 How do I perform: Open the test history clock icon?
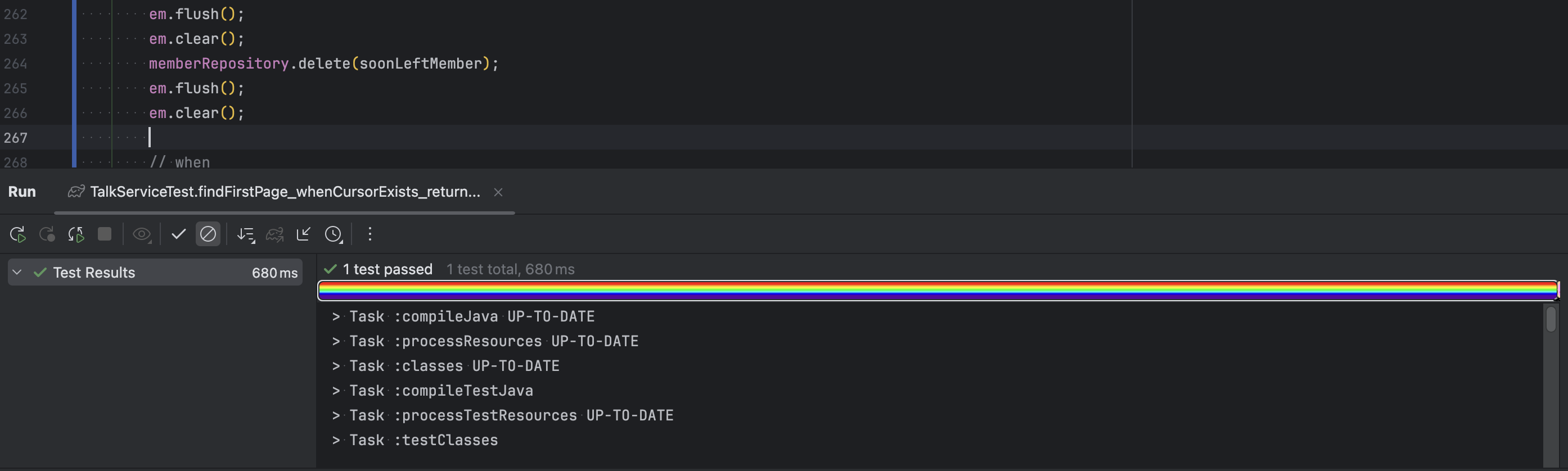334,234
